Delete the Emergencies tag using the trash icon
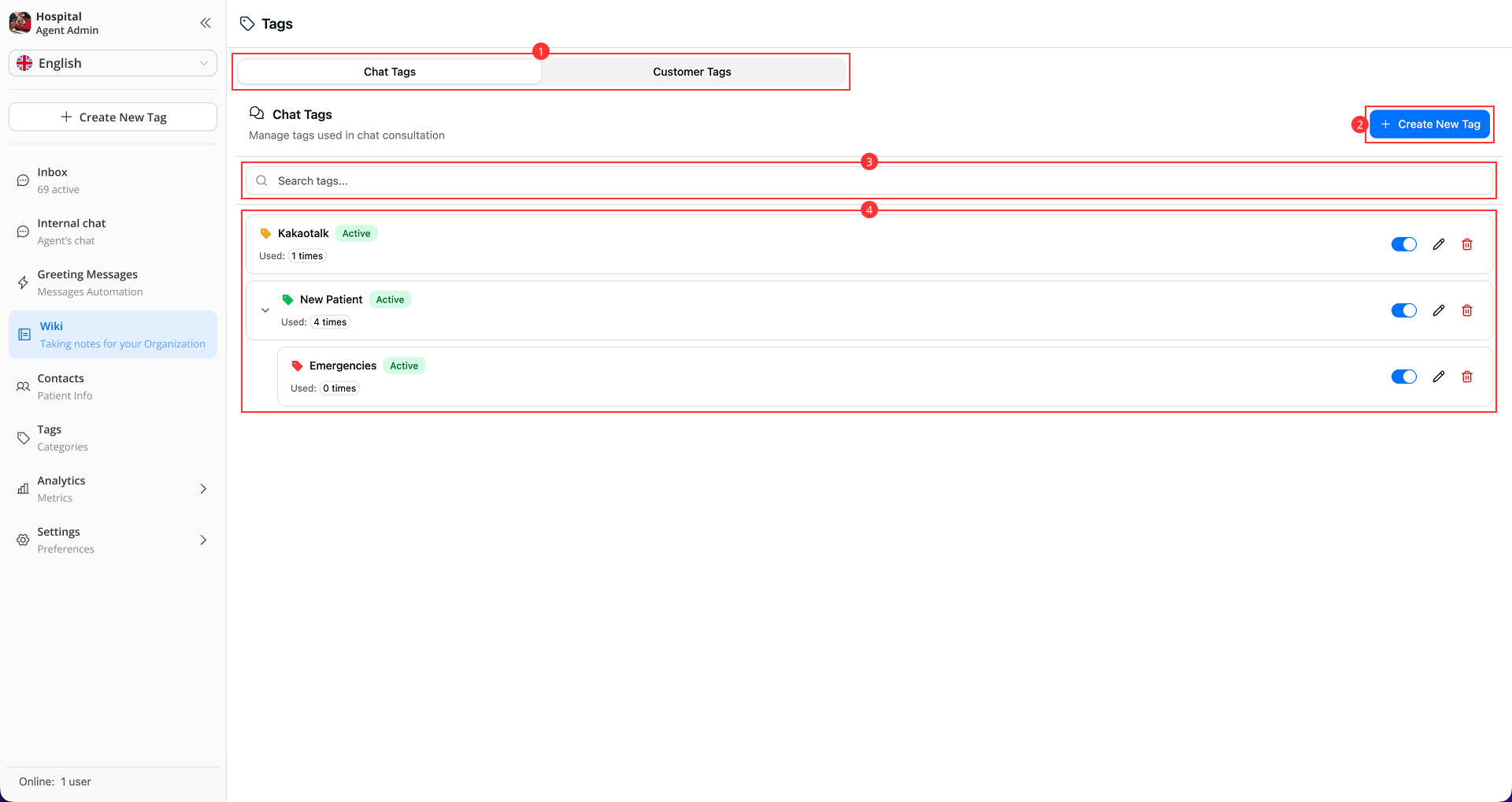Viewport: 1512px width, 802px height. tap(1467, 376)
